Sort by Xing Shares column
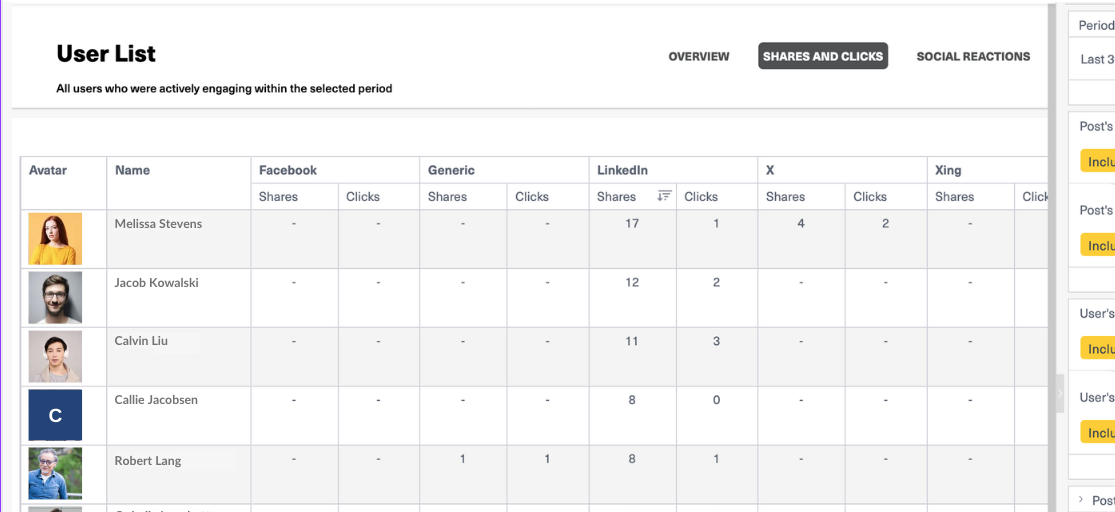 pyautogui.click(x=954, y=196)
